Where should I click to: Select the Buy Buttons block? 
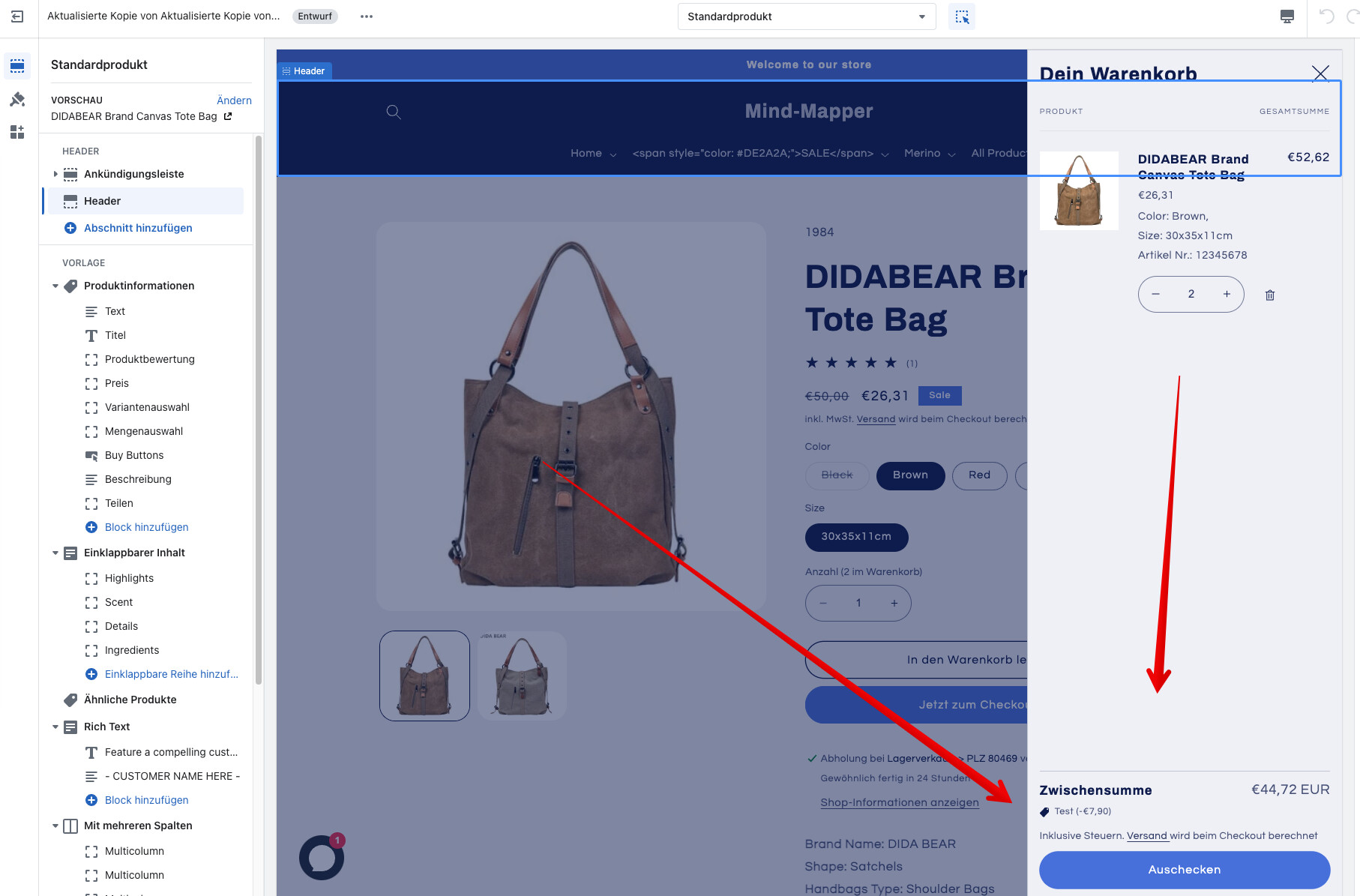tap(134, 455)
